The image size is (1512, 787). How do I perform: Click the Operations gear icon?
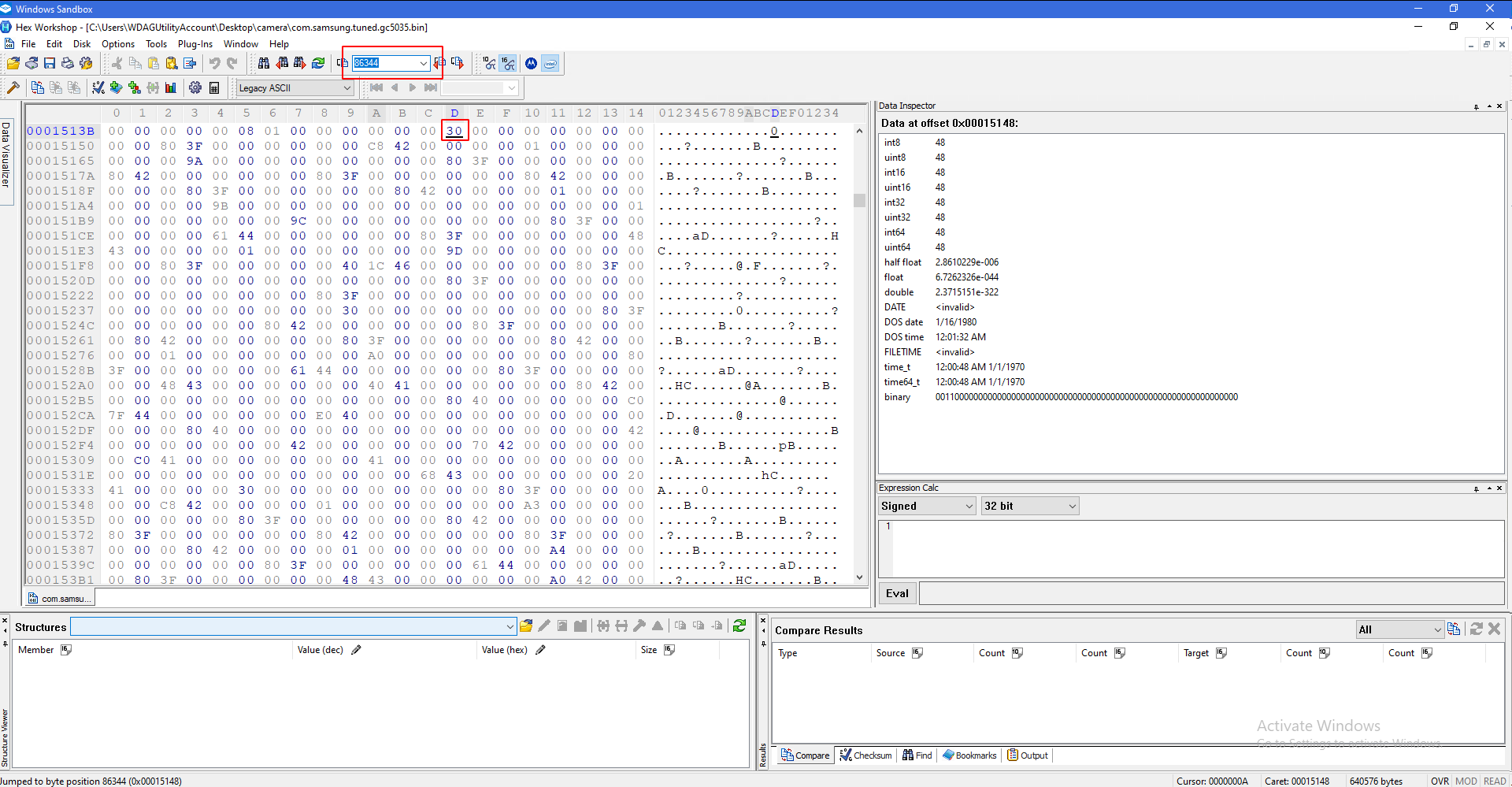[x=195, y=87]
